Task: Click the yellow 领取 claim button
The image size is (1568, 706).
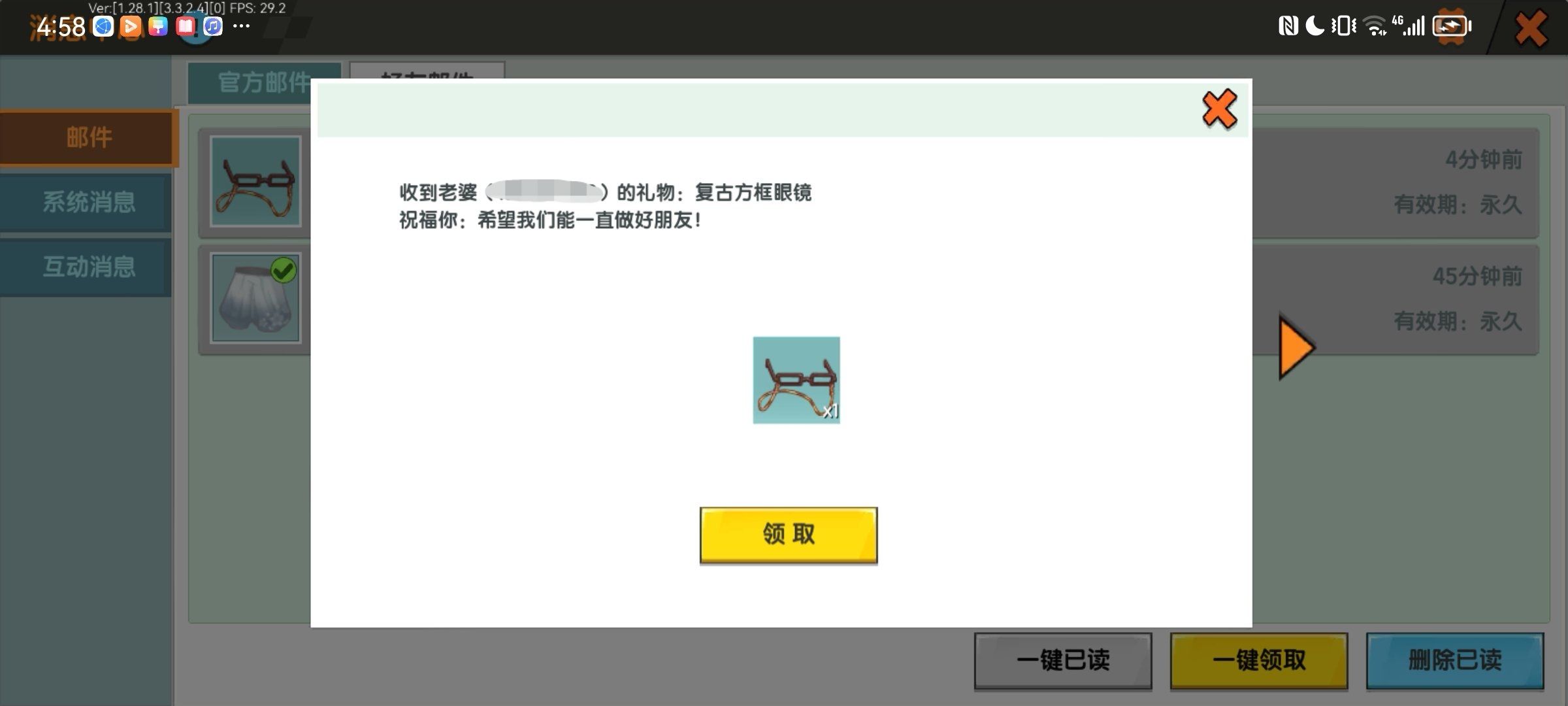Action: pyautogui.click(x=788, y=534)
